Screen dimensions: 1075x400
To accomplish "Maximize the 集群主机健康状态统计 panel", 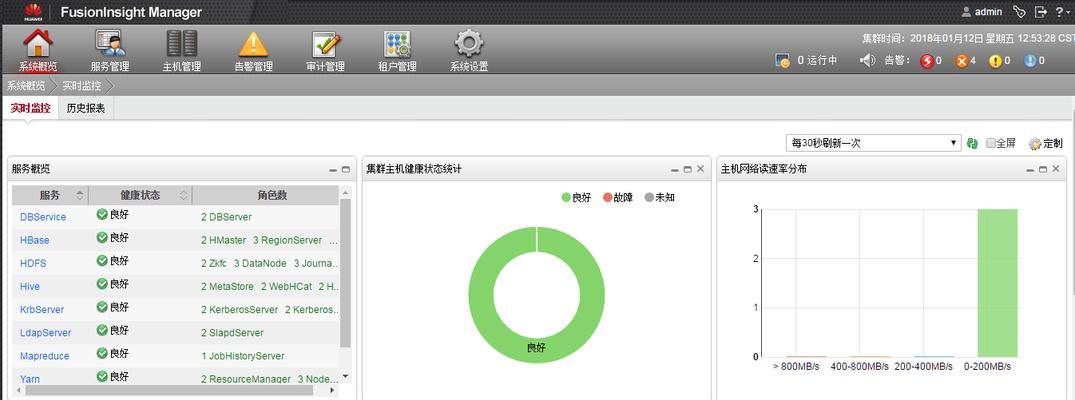I will [688, 169].
